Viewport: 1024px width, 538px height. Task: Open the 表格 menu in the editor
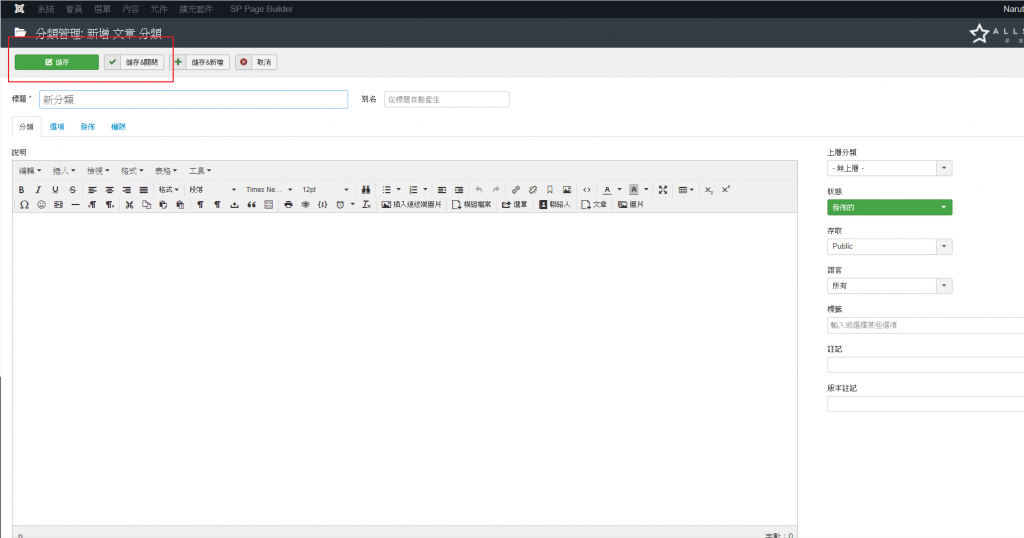point(167,170)
